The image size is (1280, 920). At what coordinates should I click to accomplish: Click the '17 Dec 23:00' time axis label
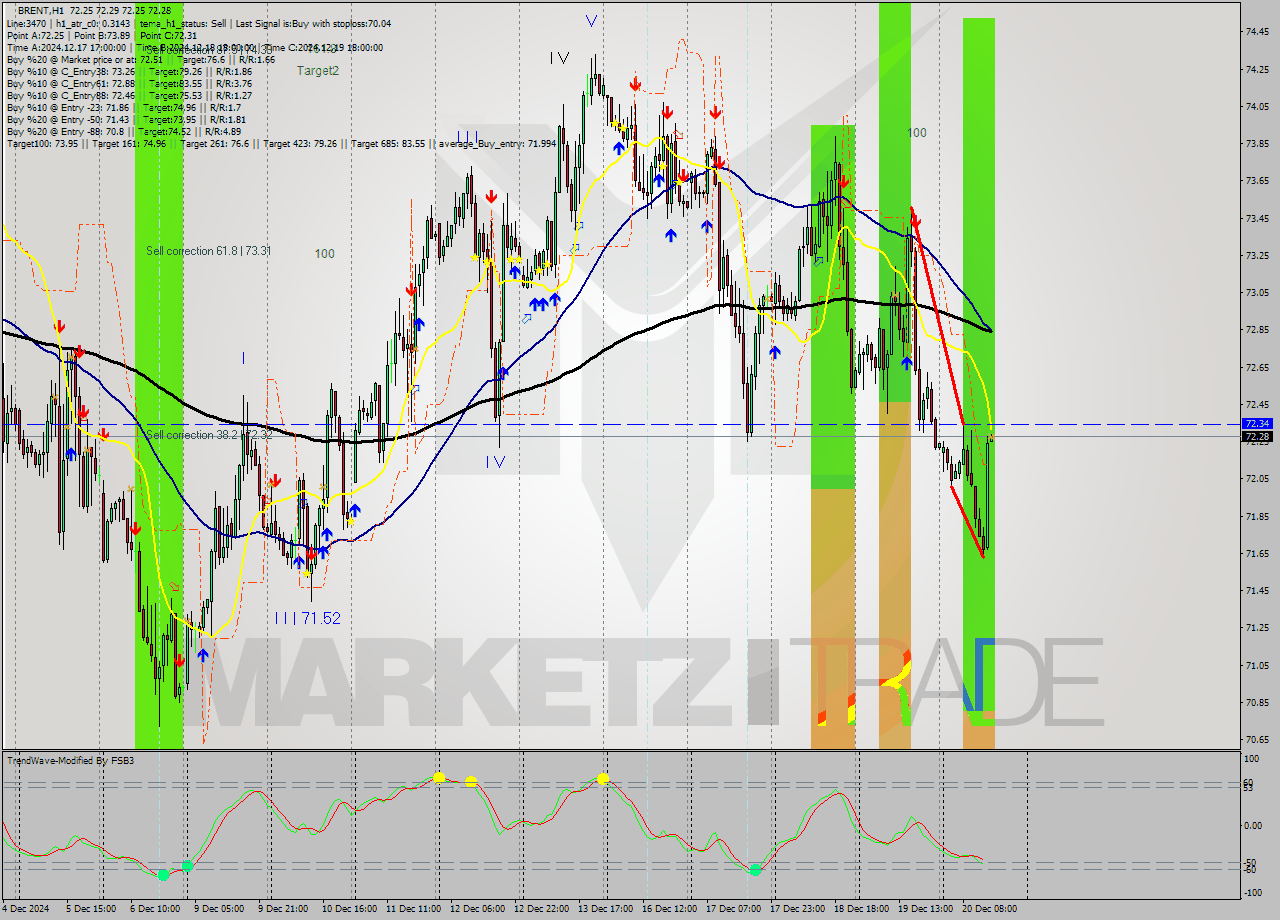[x=797, y=909]
